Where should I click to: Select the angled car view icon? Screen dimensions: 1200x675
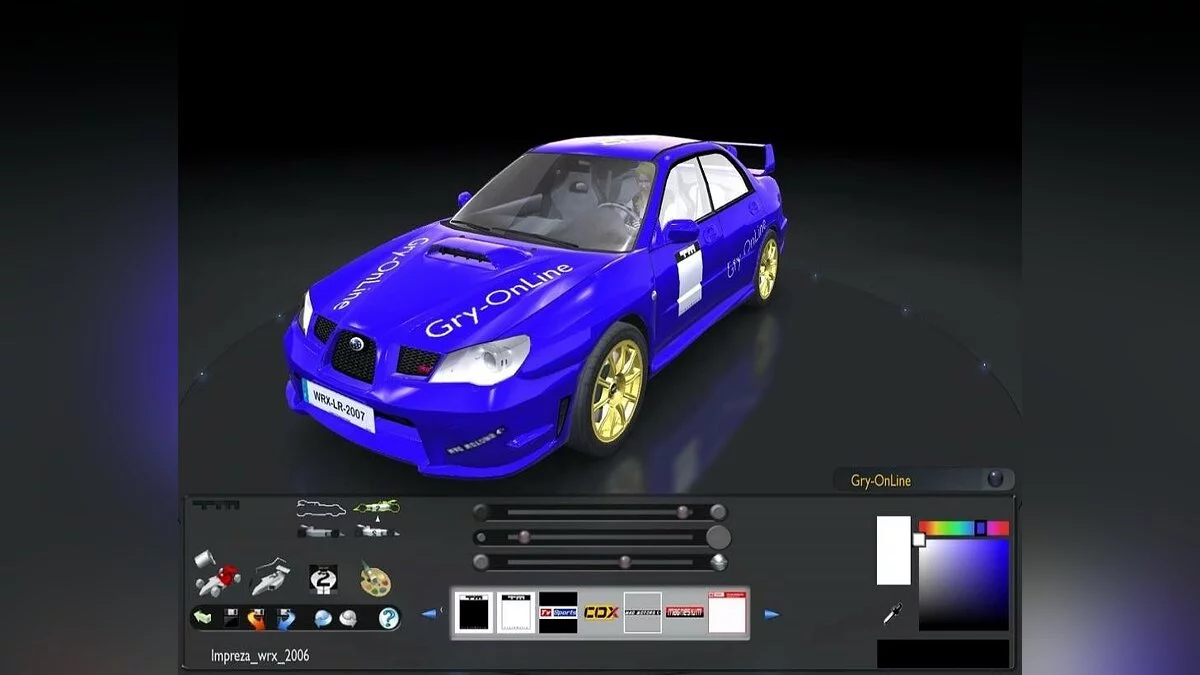point(376,530)
